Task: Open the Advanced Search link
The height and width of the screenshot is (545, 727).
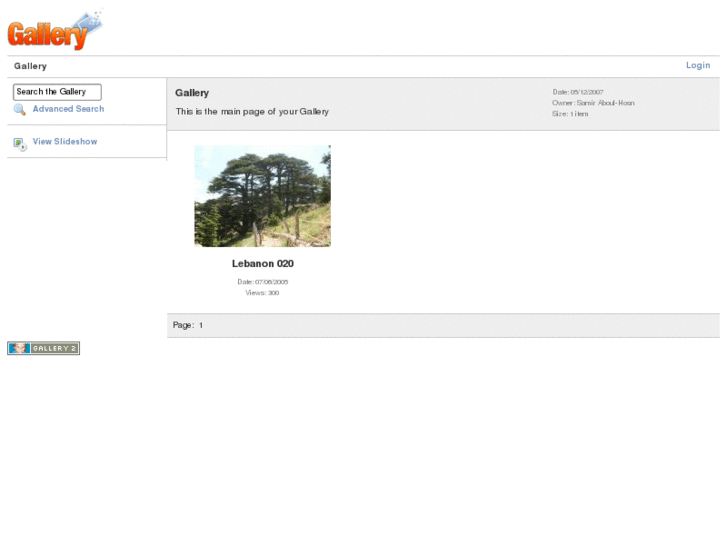Action: point(68,109)
